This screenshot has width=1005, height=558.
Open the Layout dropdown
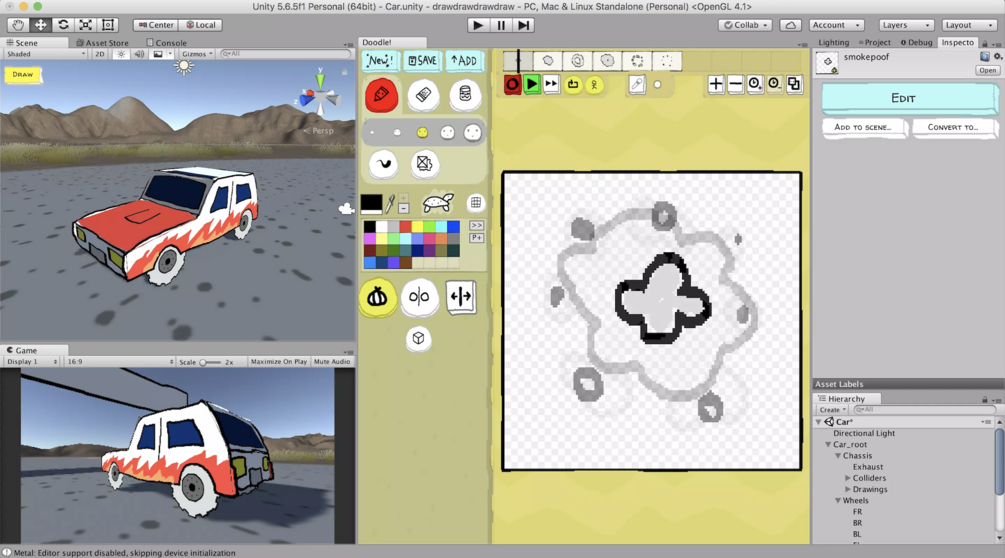coord(968,25)
